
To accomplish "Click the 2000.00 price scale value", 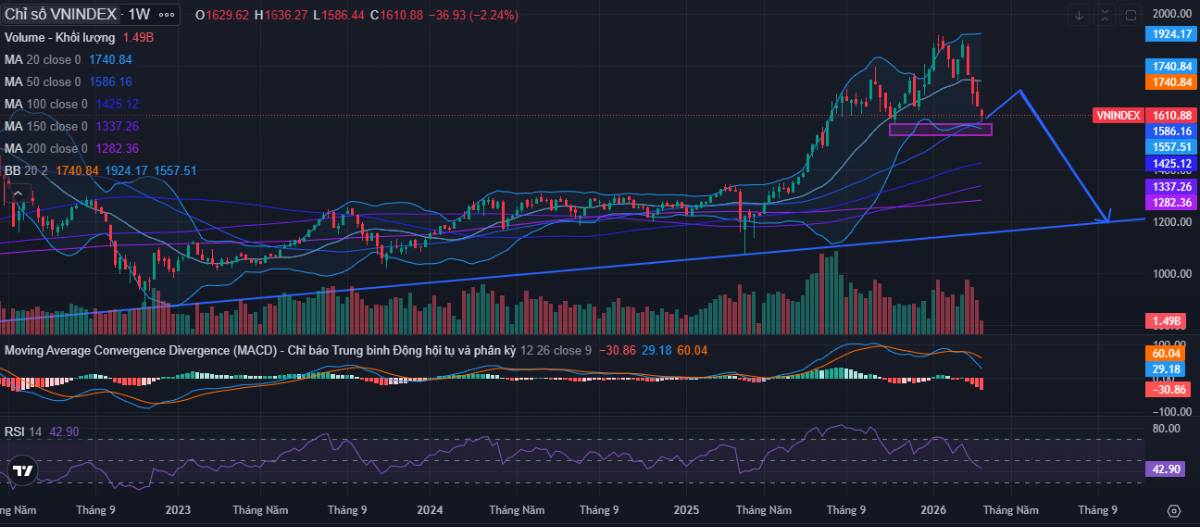I will pos(1172,14).
